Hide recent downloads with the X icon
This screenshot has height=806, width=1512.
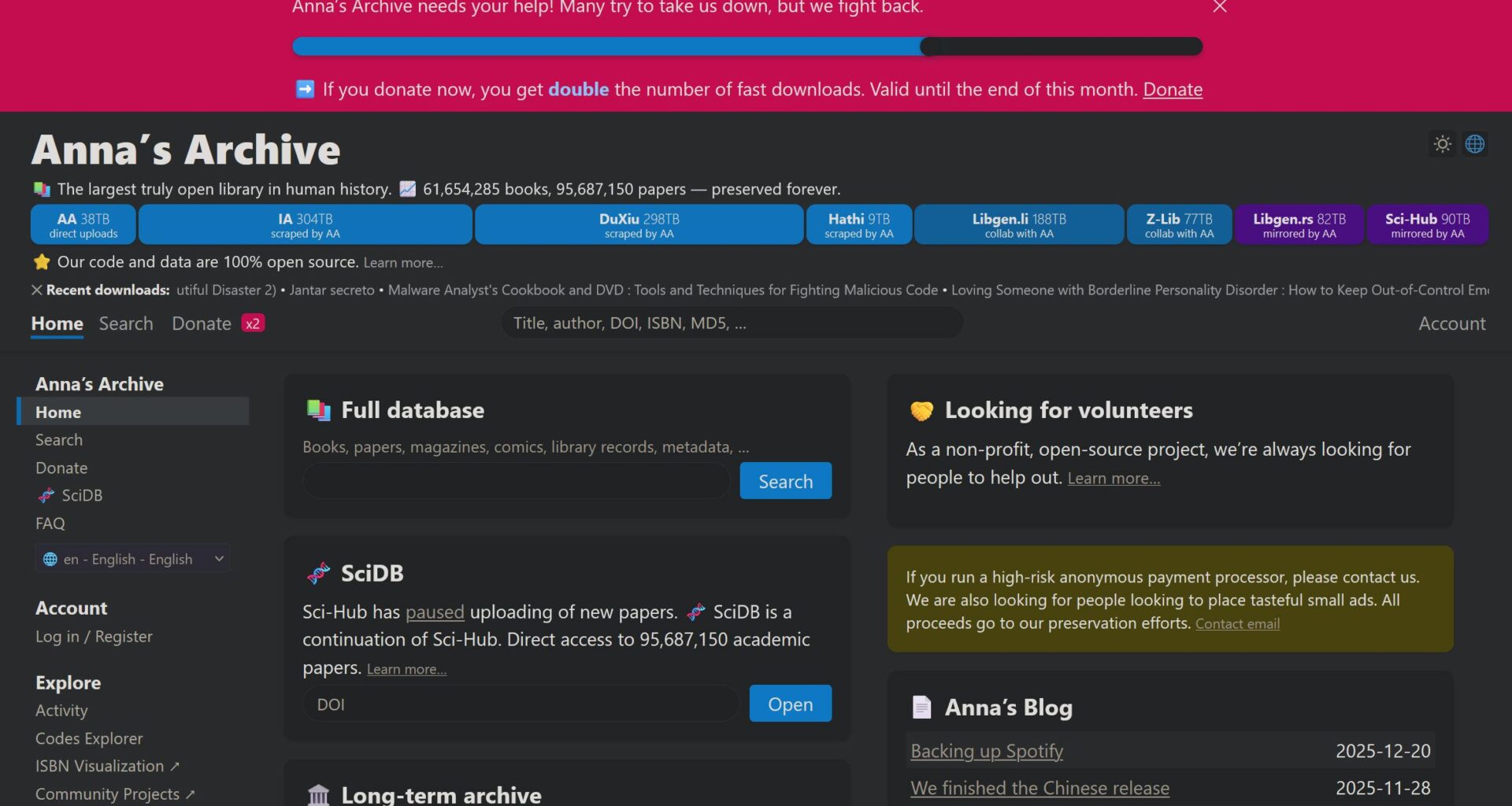click(x=36, y=290)
